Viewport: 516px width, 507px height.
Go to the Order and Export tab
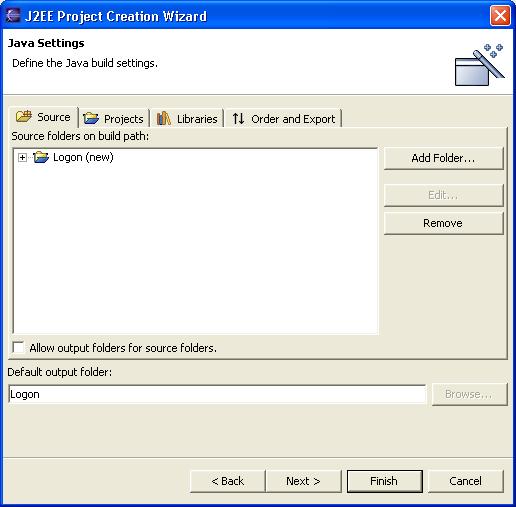[284, 119]
